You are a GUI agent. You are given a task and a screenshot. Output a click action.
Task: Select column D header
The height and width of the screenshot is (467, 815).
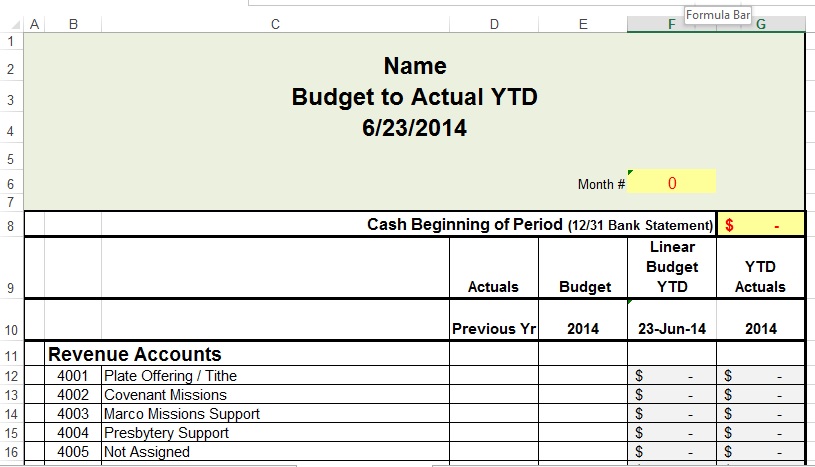(x=494, y=24)
